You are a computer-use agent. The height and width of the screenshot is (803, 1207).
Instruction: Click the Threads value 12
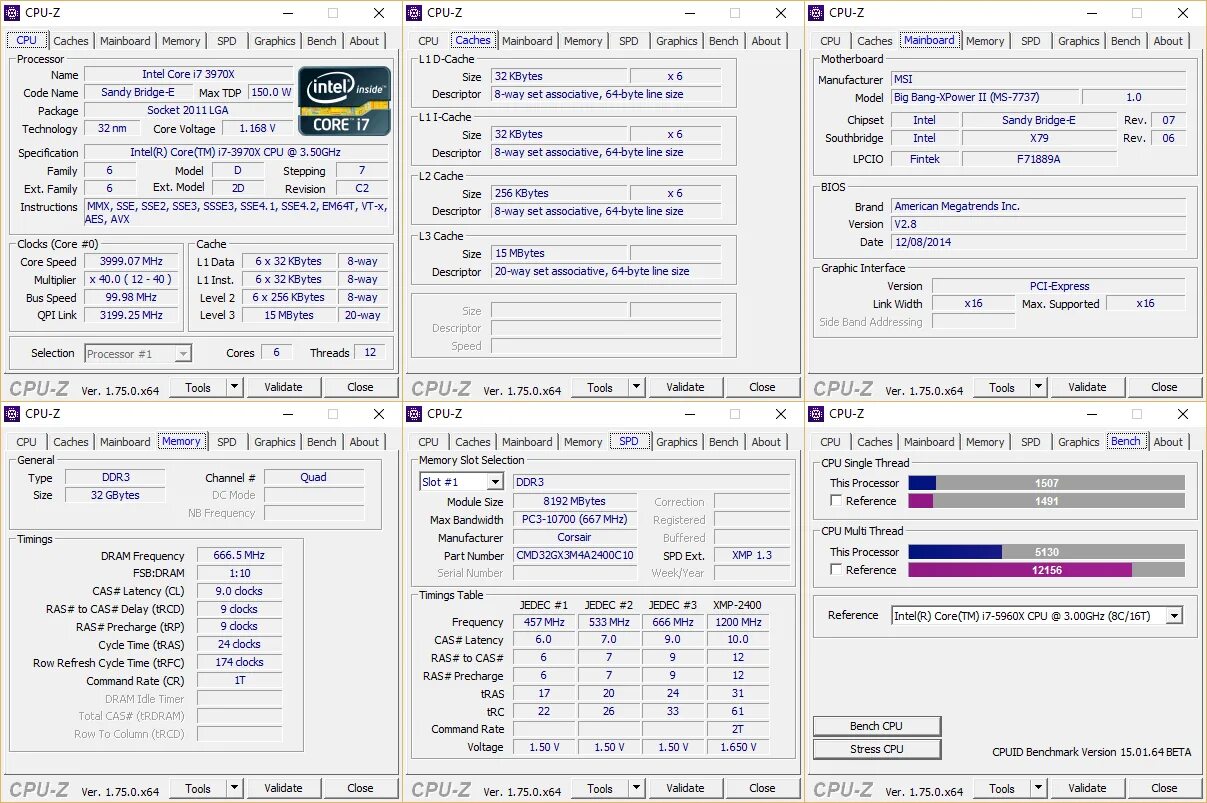pos(370,353)
